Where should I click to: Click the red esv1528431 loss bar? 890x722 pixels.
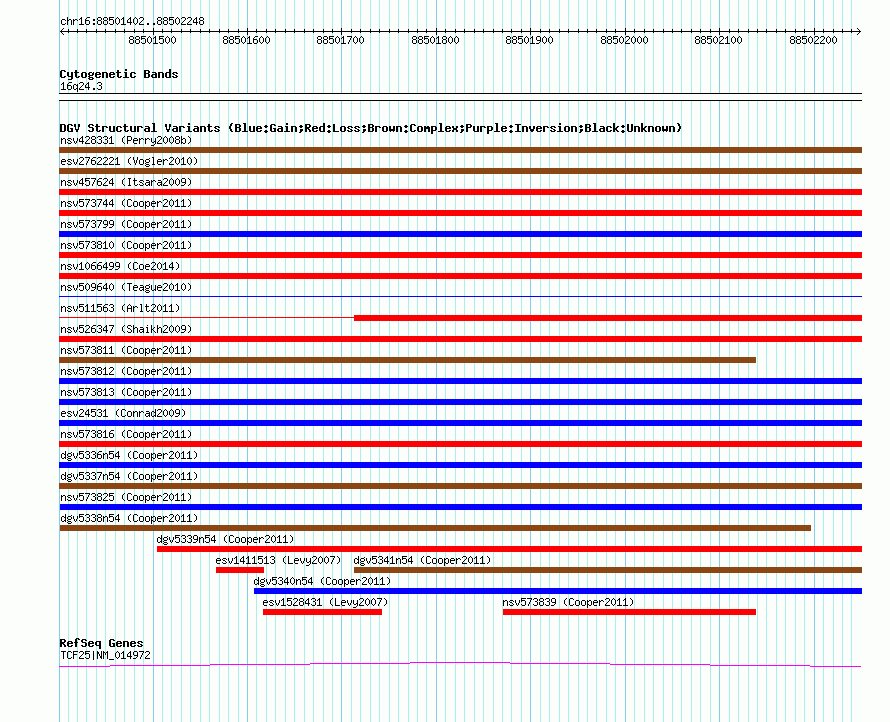pyautogui.click(x=322, y=612)
